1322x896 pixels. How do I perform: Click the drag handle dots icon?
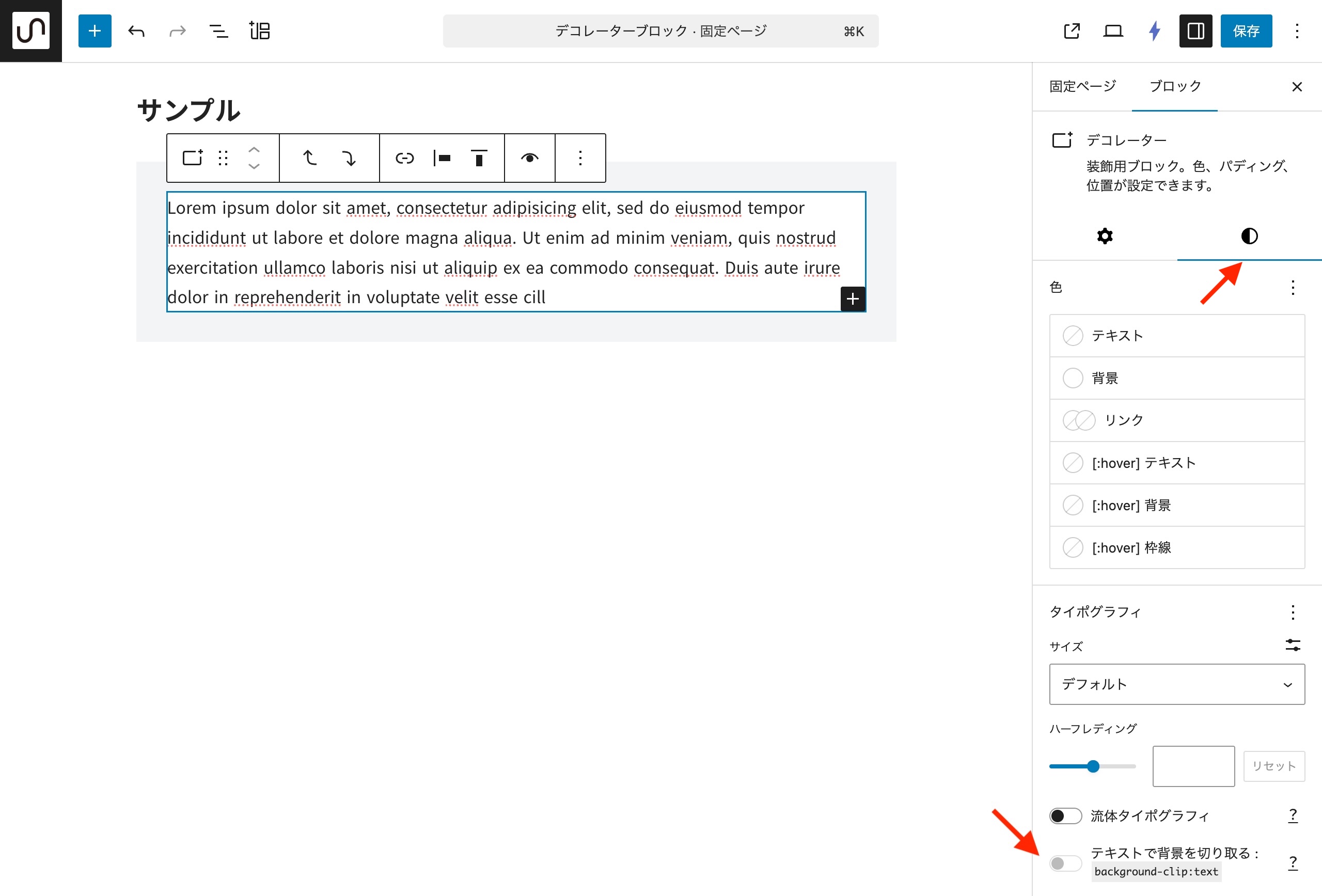223,158
